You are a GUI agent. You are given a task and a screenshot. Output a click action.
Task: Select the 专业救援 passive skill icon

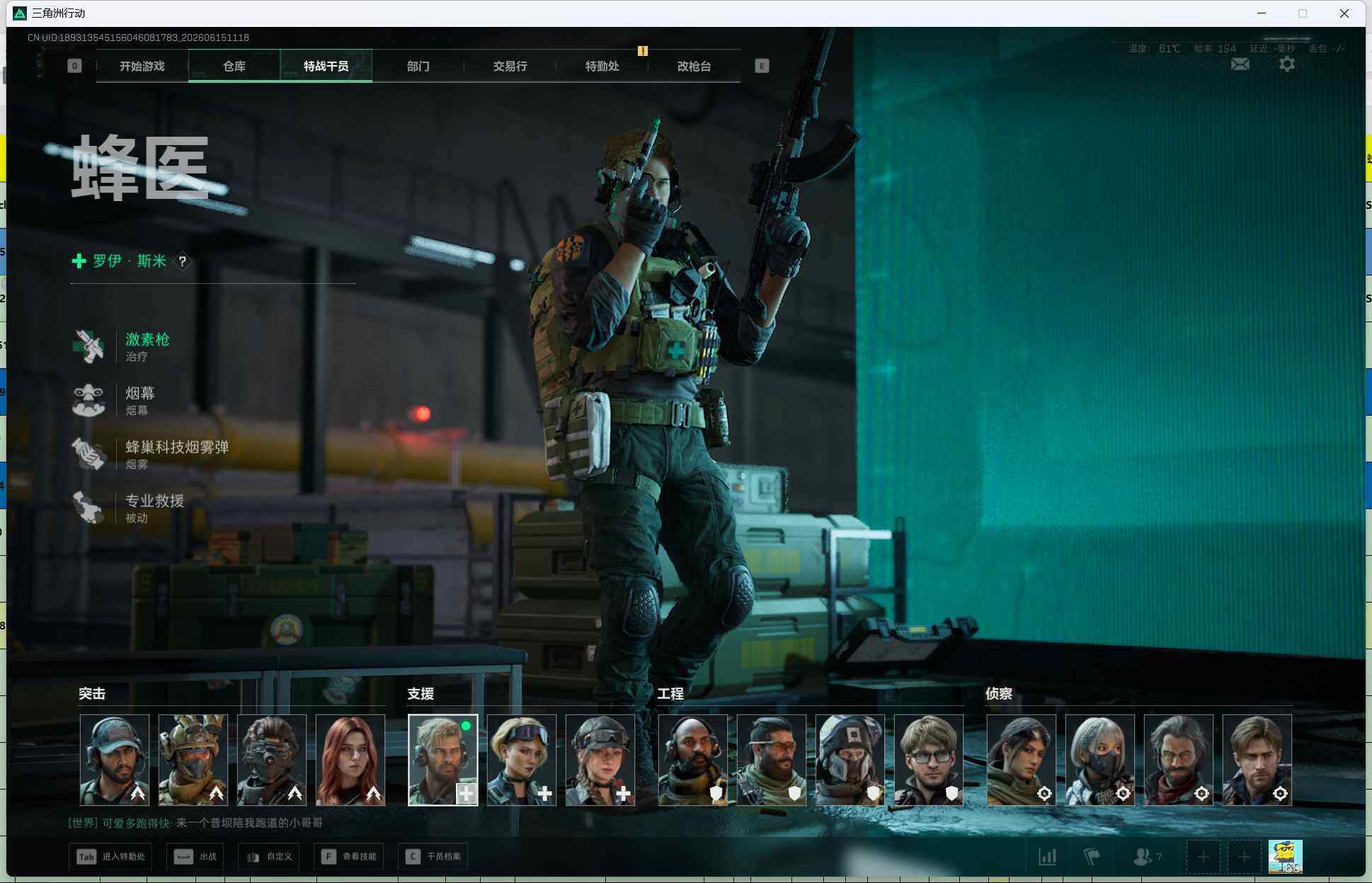coord(88,508)
